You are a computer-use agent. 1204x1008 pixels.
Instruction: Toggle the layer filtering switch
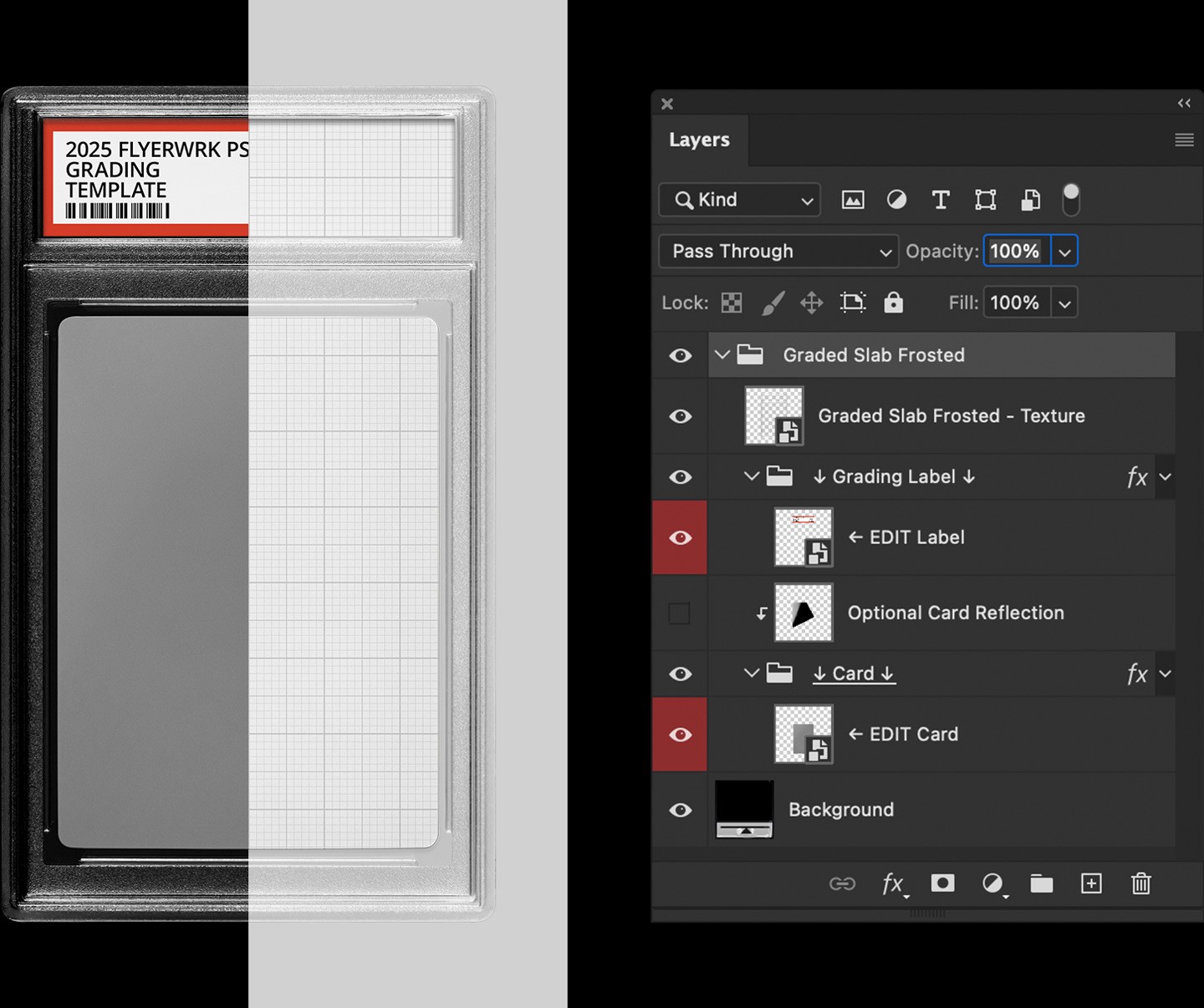(x=1070, y=200)
